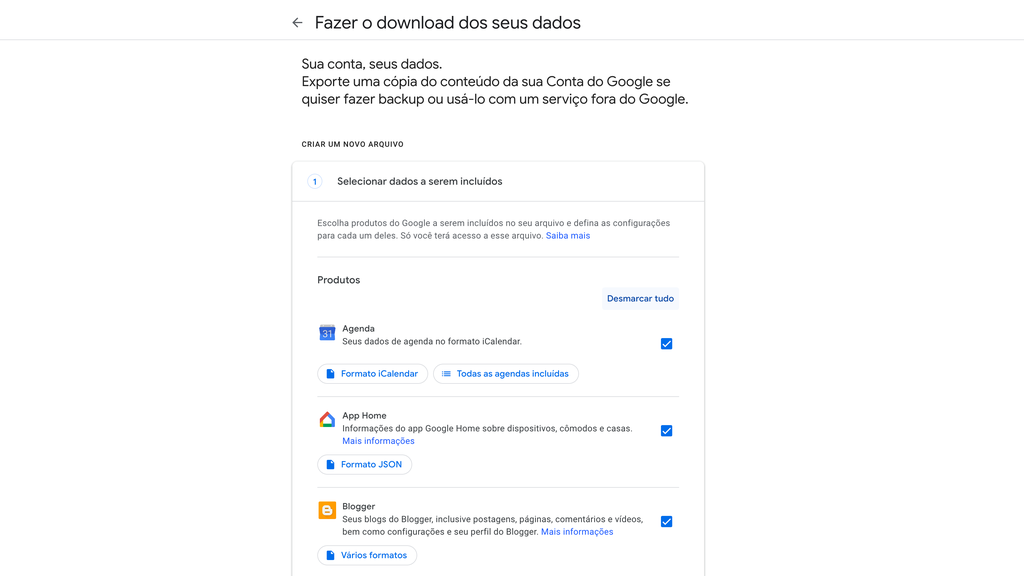
Task: Open the Vários formatos options
Action: [x=367, y=555]
